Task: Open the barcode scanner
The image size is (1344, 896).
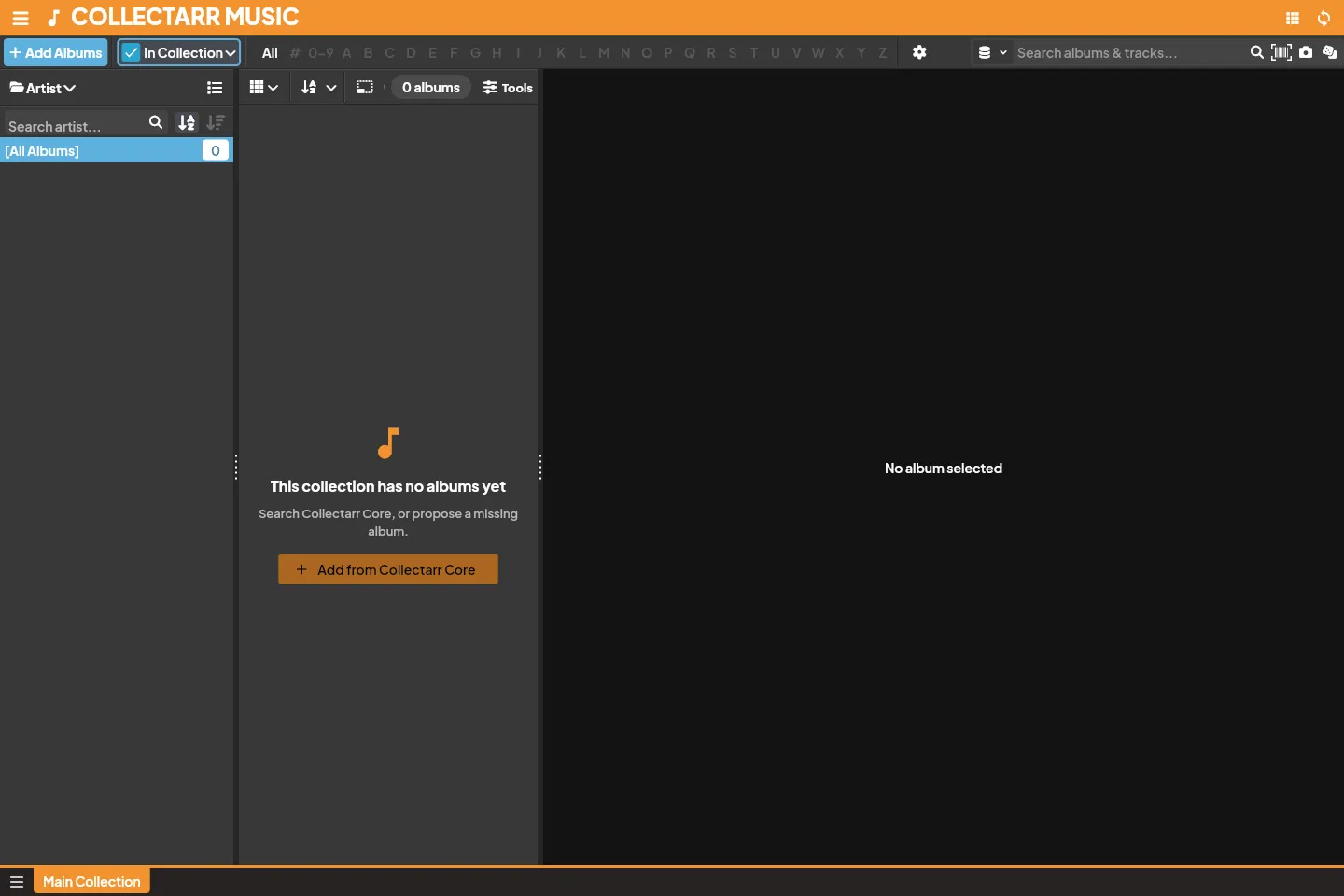Action: (x=1281, y=52)
